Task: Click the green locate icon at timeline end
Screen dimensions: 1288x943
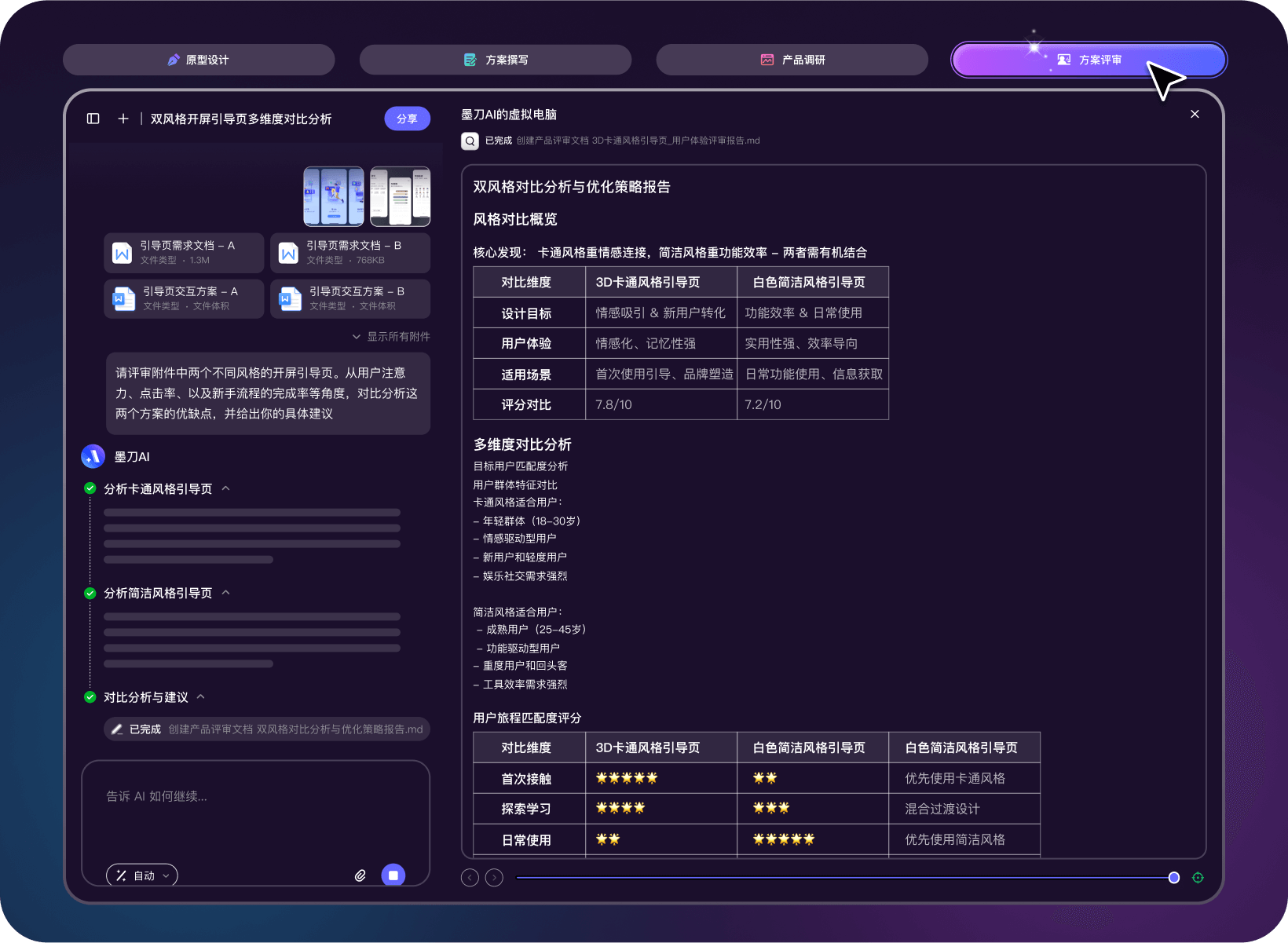Action: coord(1198,878)
